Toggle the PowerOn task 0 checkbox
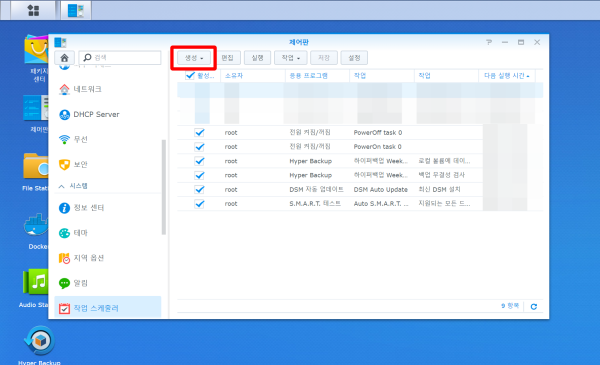600x365 pixels. coord(199,147)
